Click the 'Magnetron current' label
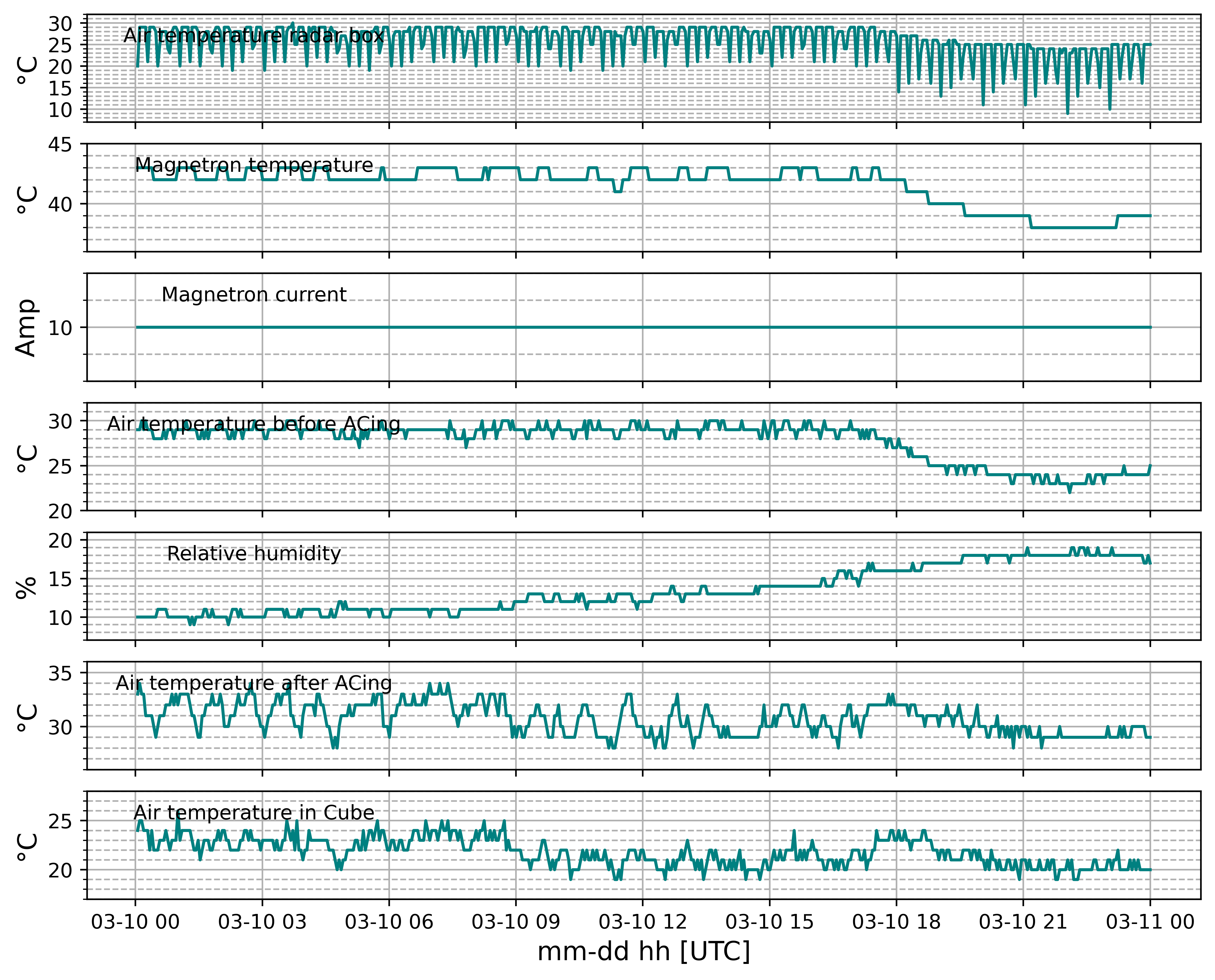Screen dimensions: 1215x980 click(x=254, y=294)
